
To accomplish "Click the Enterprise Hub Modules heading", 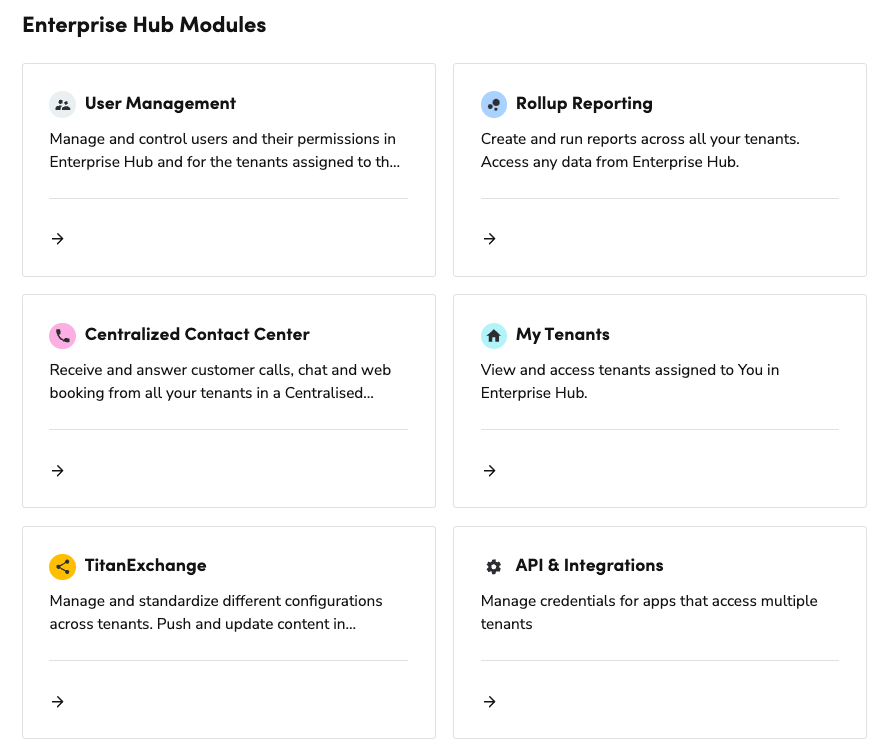I will [x=144, y=24].
